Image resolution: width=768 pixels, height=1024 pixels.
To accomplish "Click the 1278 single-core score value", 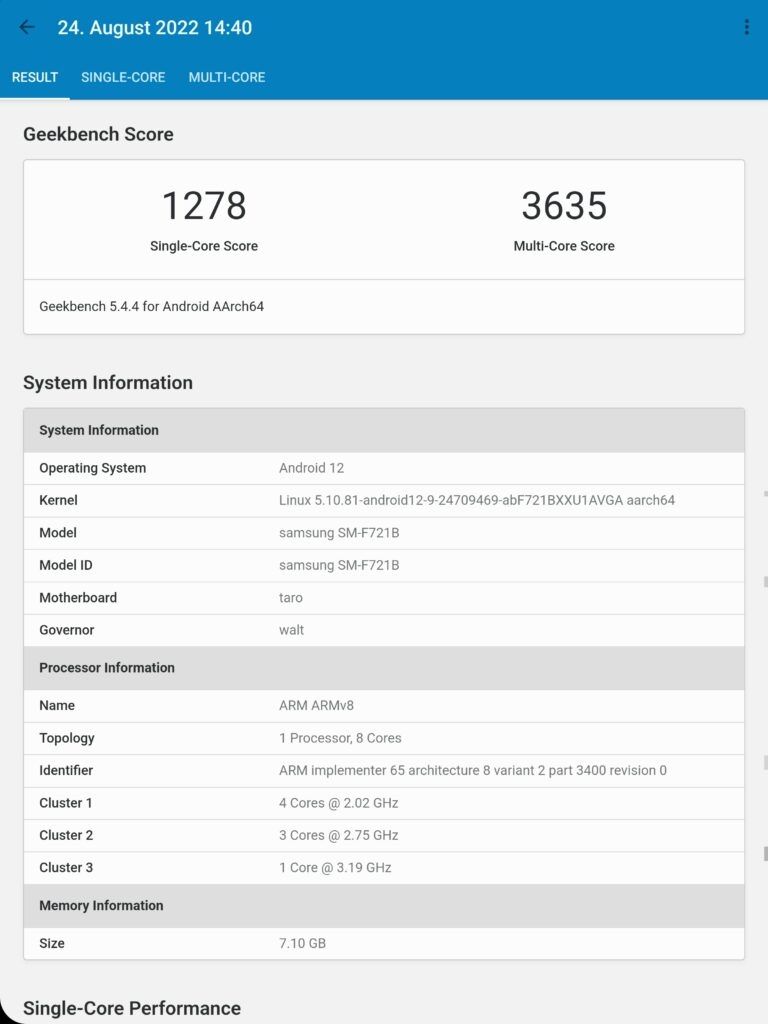I will click(x=204, y=205).
